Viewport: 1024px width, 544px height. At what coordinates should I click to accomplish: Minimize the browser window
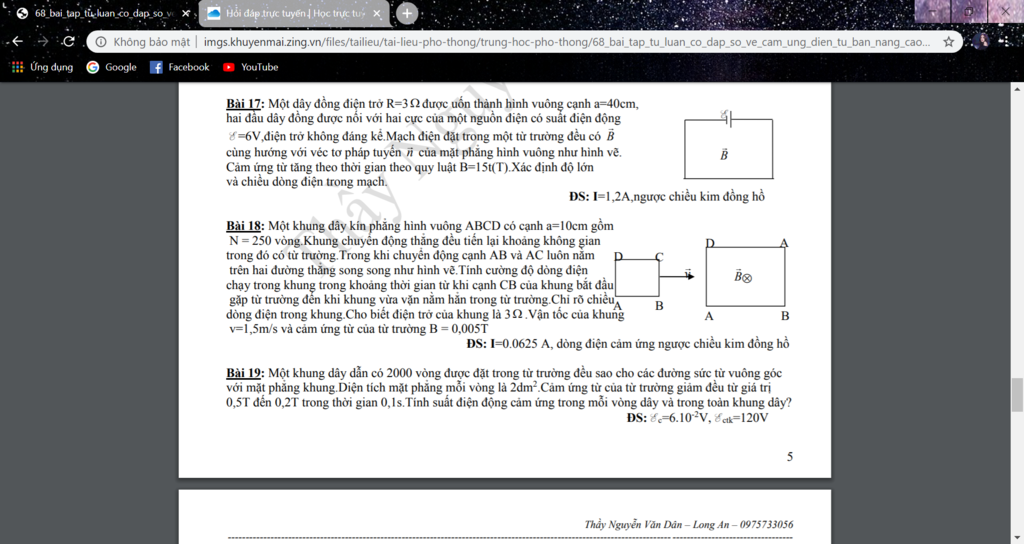point(933,12)
